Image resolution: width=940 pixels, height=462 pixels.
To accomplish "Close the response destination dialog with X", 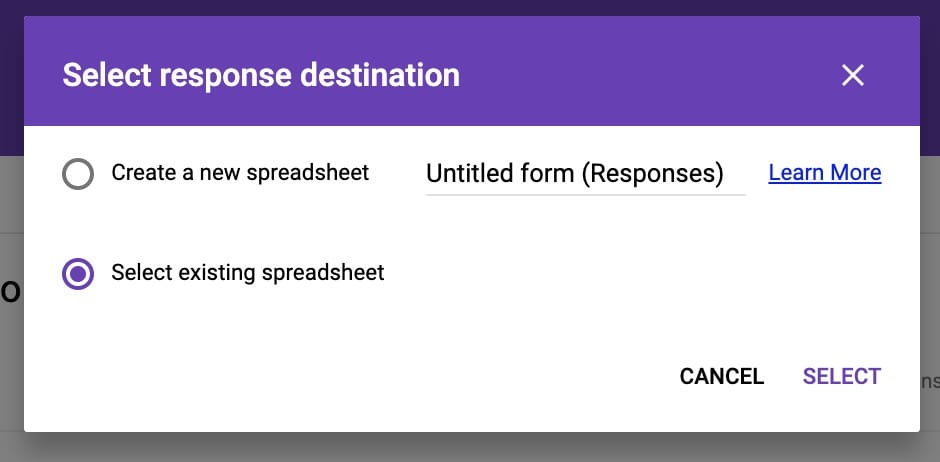I will [852, 75].
